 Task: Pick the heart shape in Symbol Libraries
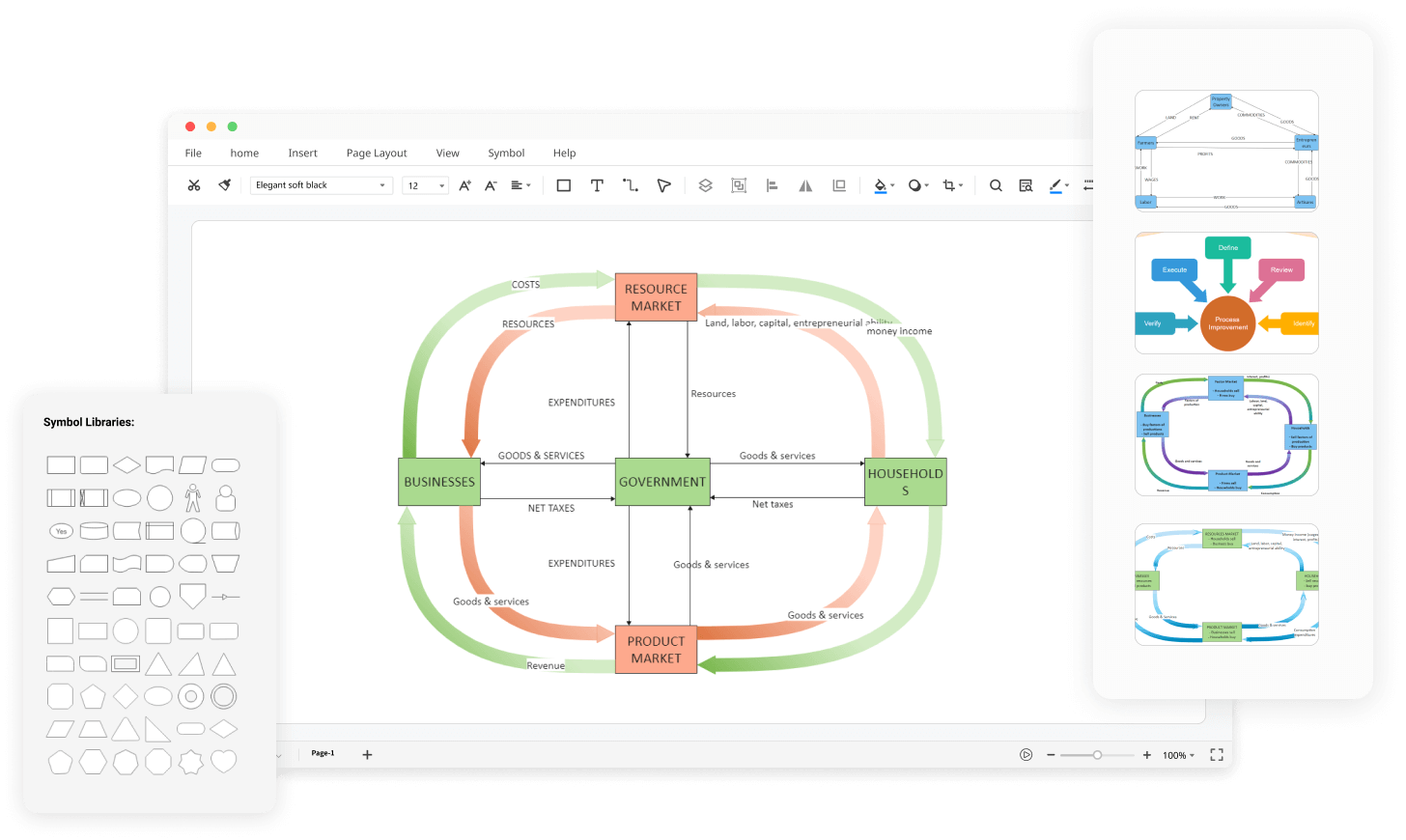(x=224, y=762)
